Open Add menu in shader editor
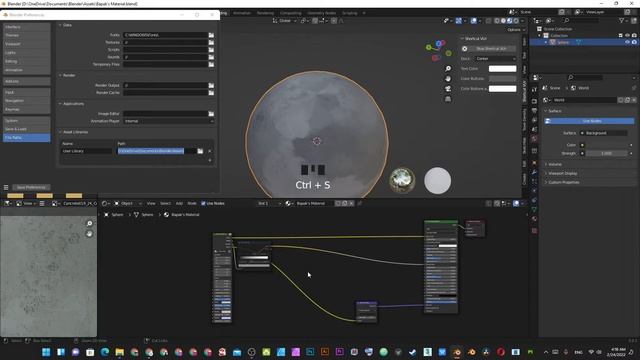This screenshot has height=360, width=640. click(179, 203)
